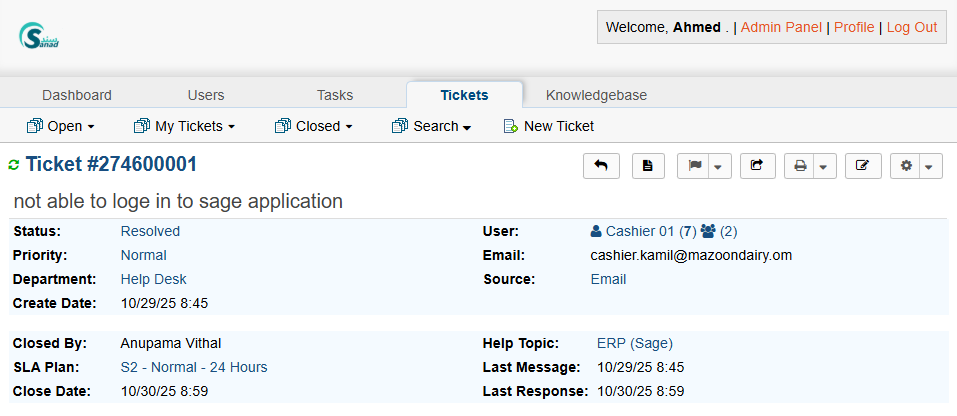The image size is (957, 416).
Task: Open the Cashier 01 user link
Action: point(639,231)
